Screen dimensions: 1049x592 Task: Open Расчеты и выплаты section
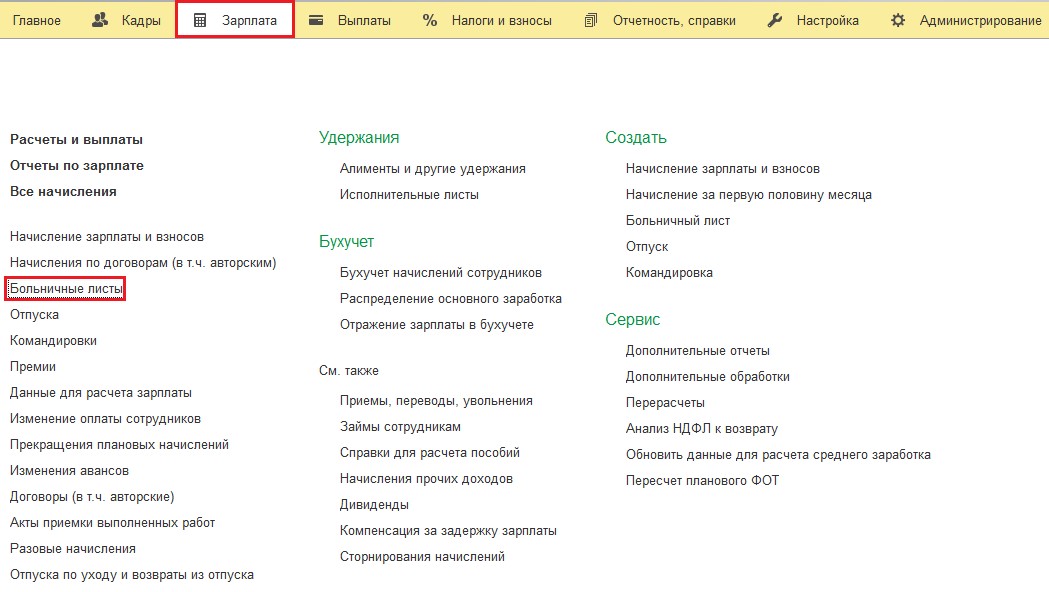(x=76, y=140)
